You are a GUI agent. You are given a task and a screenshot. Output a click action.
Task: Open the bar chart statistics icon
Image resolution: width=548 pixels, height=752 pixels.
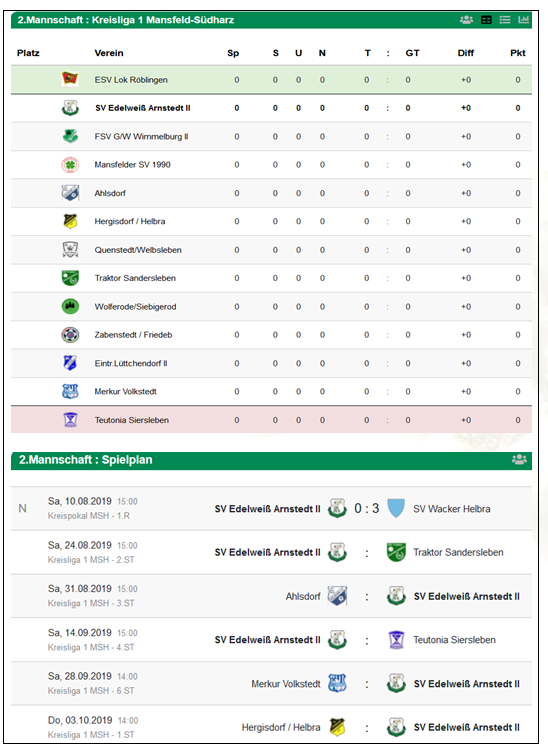point(524,20)
